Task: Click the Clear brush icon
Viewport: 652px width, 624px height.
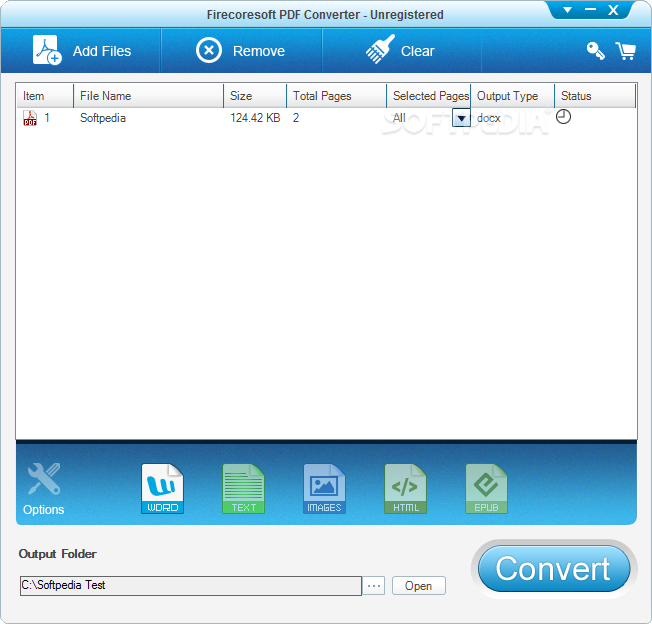Action: pyautogui.click(x=380, y=49)
